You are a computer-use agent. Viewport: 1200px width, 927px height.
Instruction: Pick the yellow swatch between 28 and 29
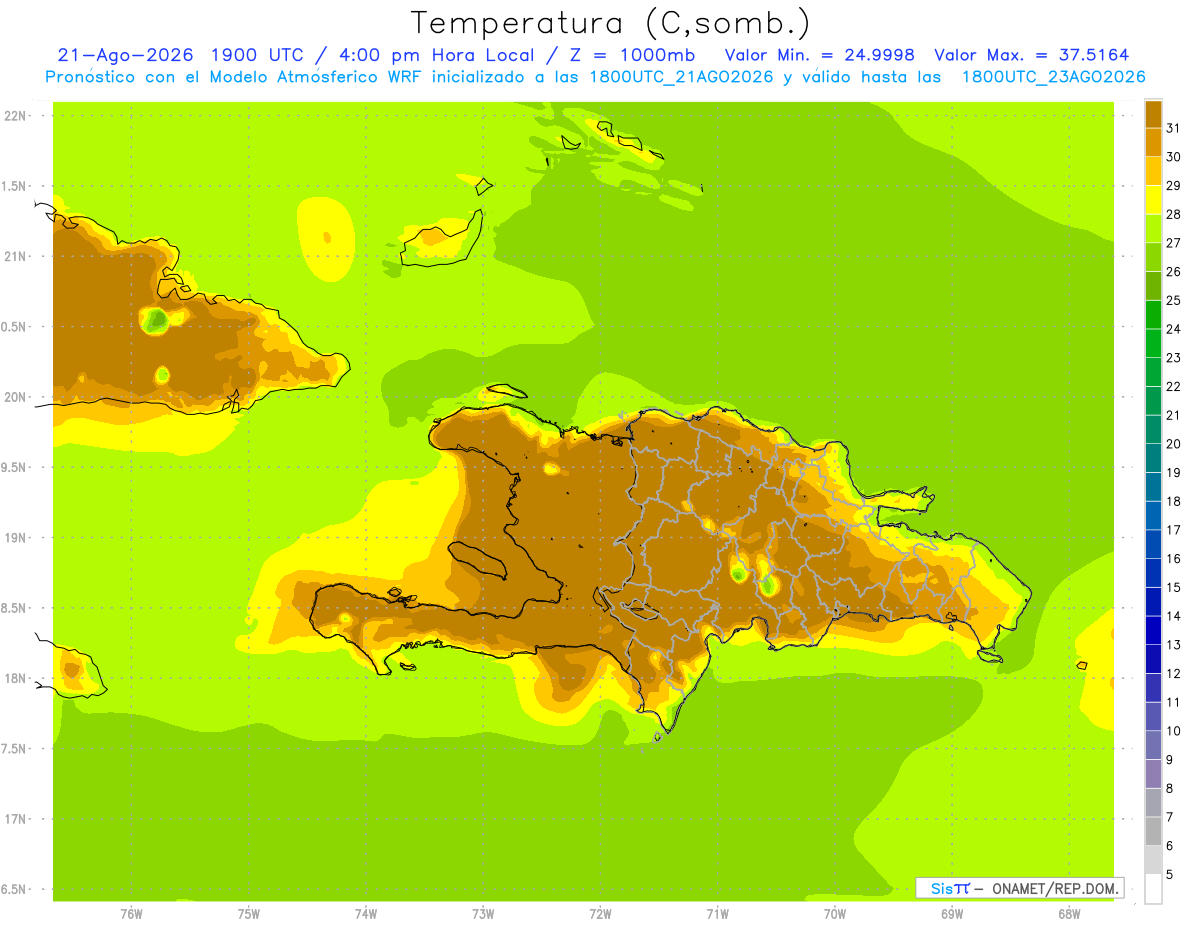click(1153, 200)
